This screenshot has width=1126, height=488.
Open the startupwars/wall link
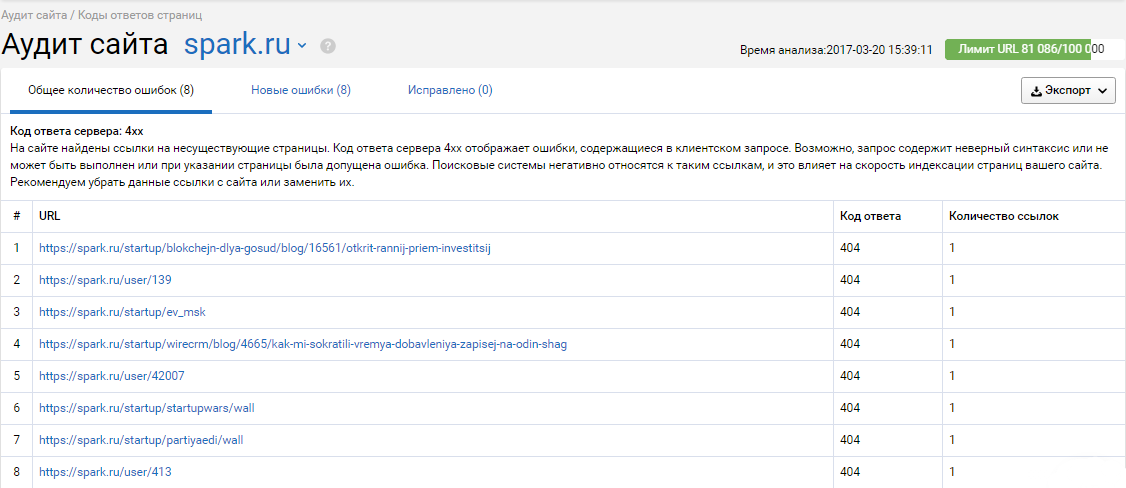click(147, 408)
